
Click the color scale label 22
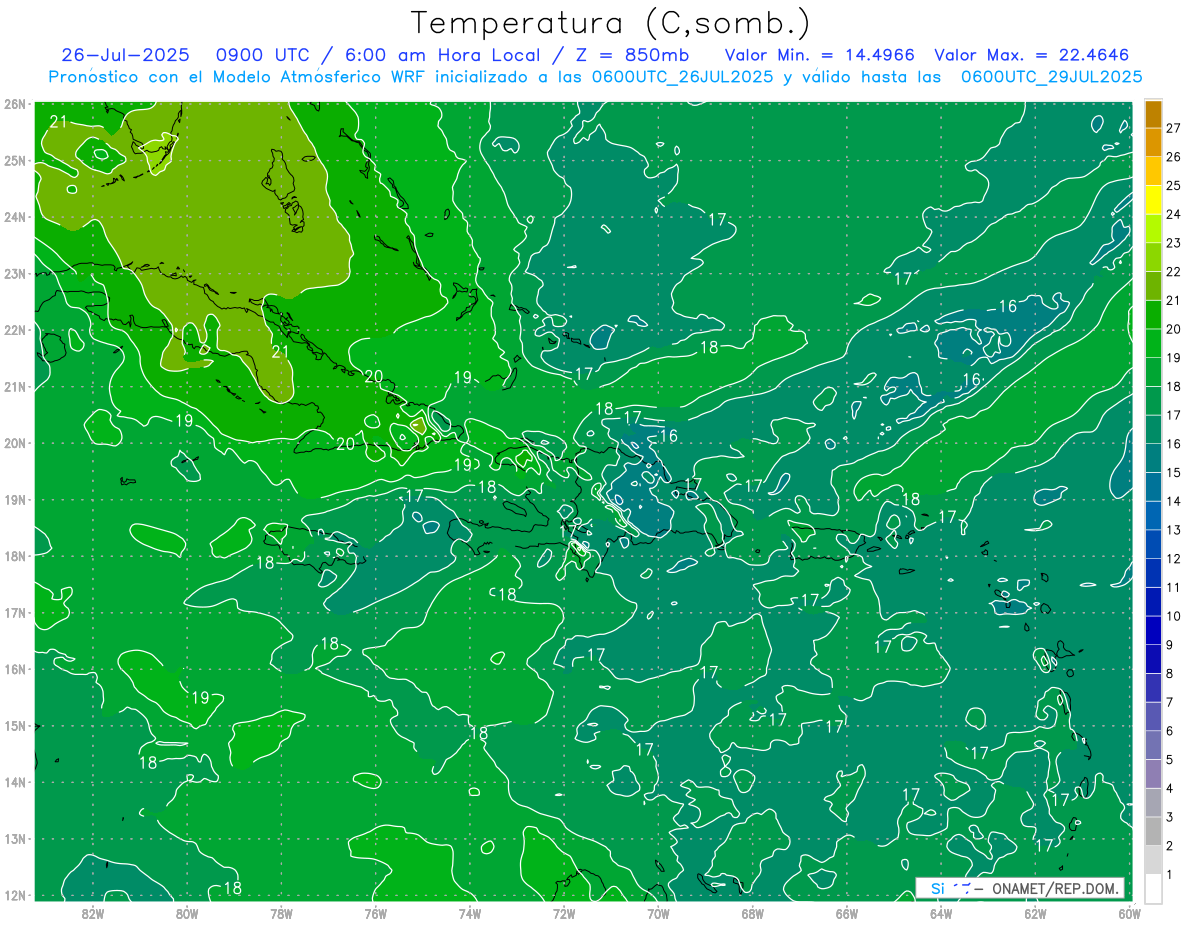click(1173, 272)
